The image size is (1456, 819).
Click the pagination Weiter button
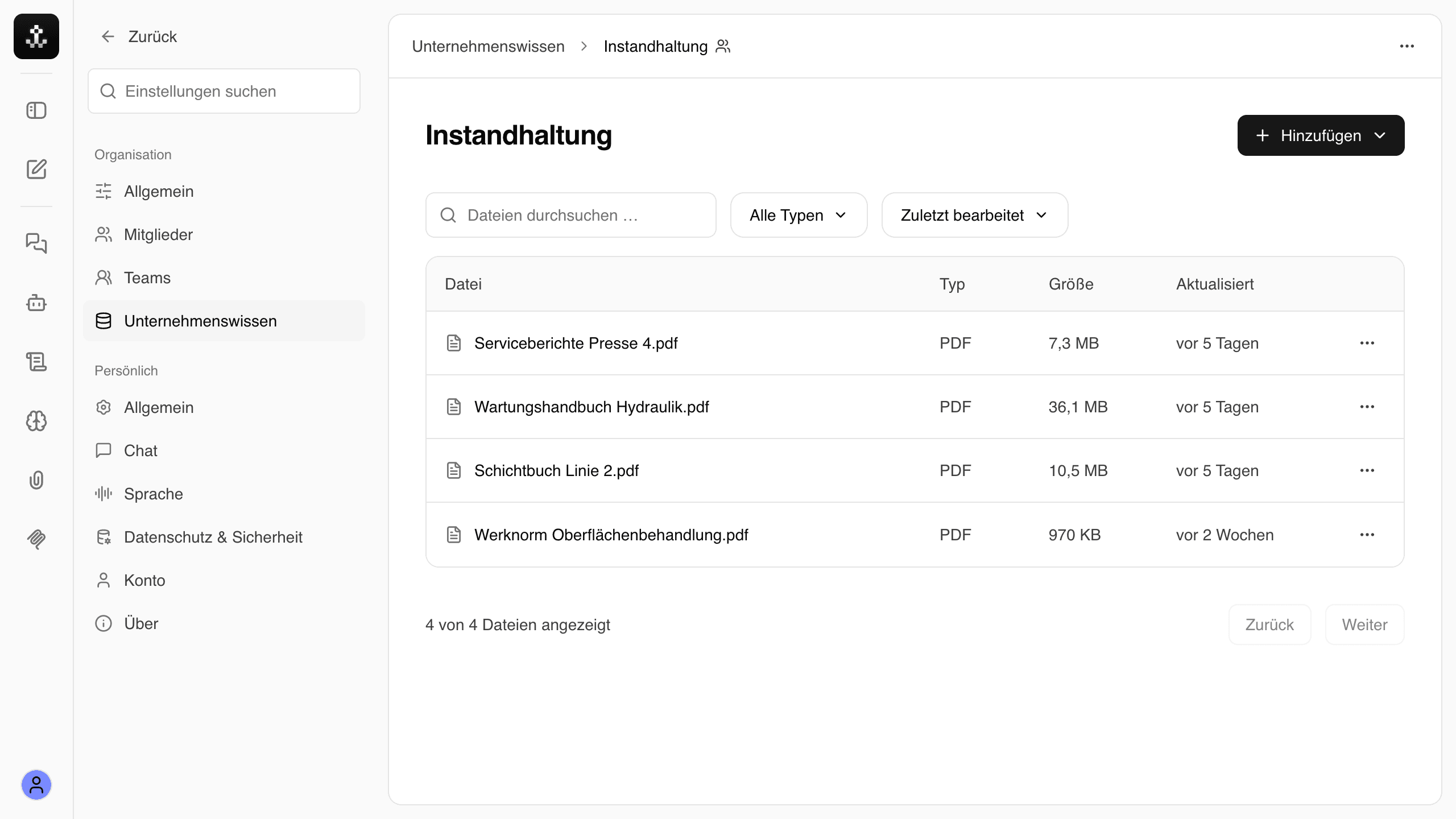tap(1364, 624)
